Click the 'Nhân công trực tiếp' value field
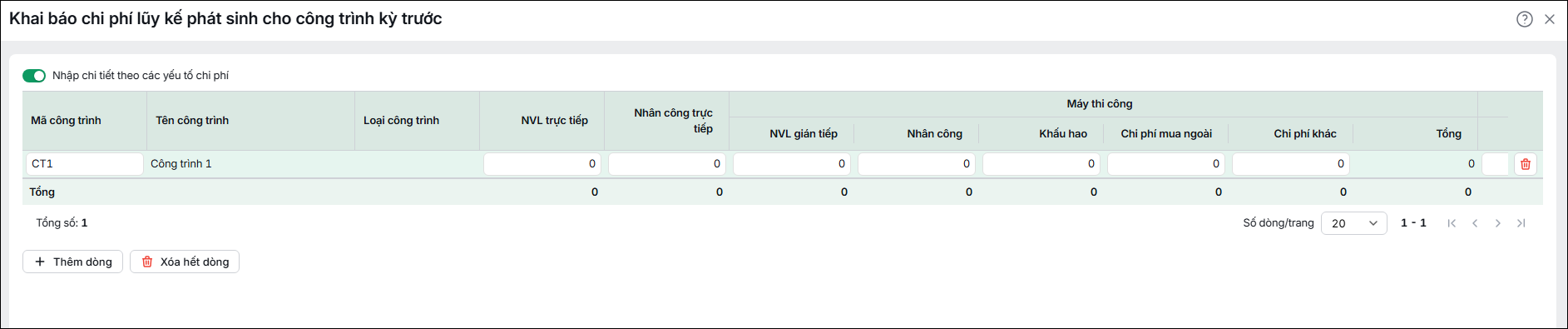Screen dimensions: 1568x329 click(667, 164)
